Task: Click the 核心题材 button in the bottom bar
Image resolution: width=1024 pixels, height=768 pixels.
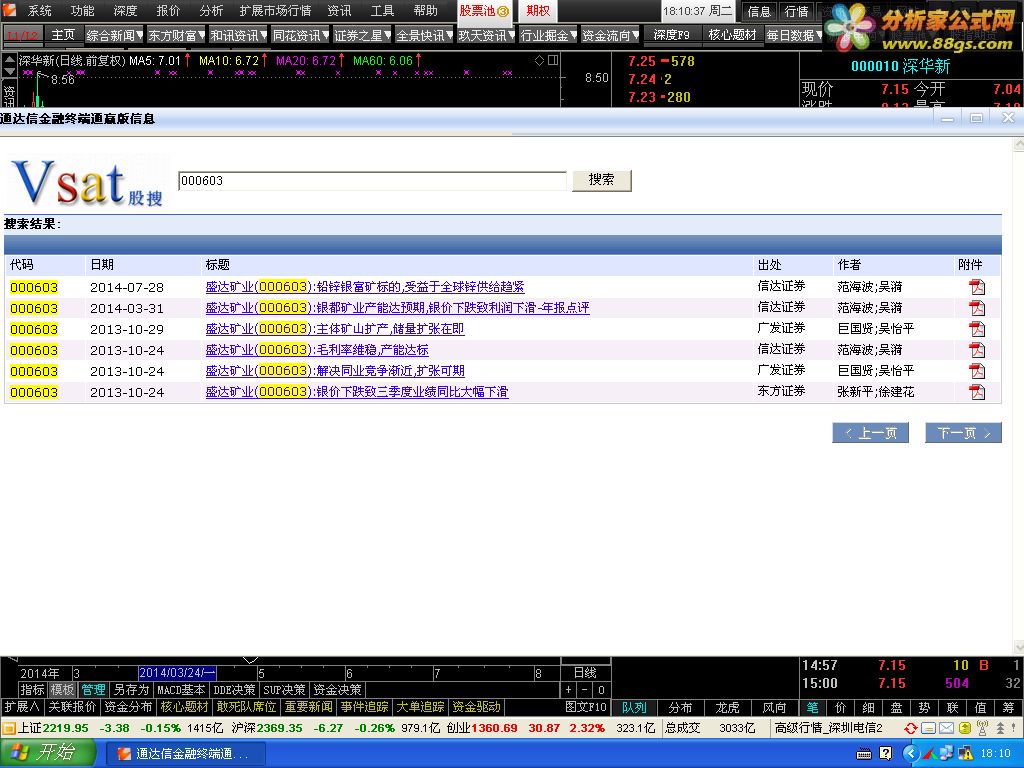Action: [x=184, y=707]
